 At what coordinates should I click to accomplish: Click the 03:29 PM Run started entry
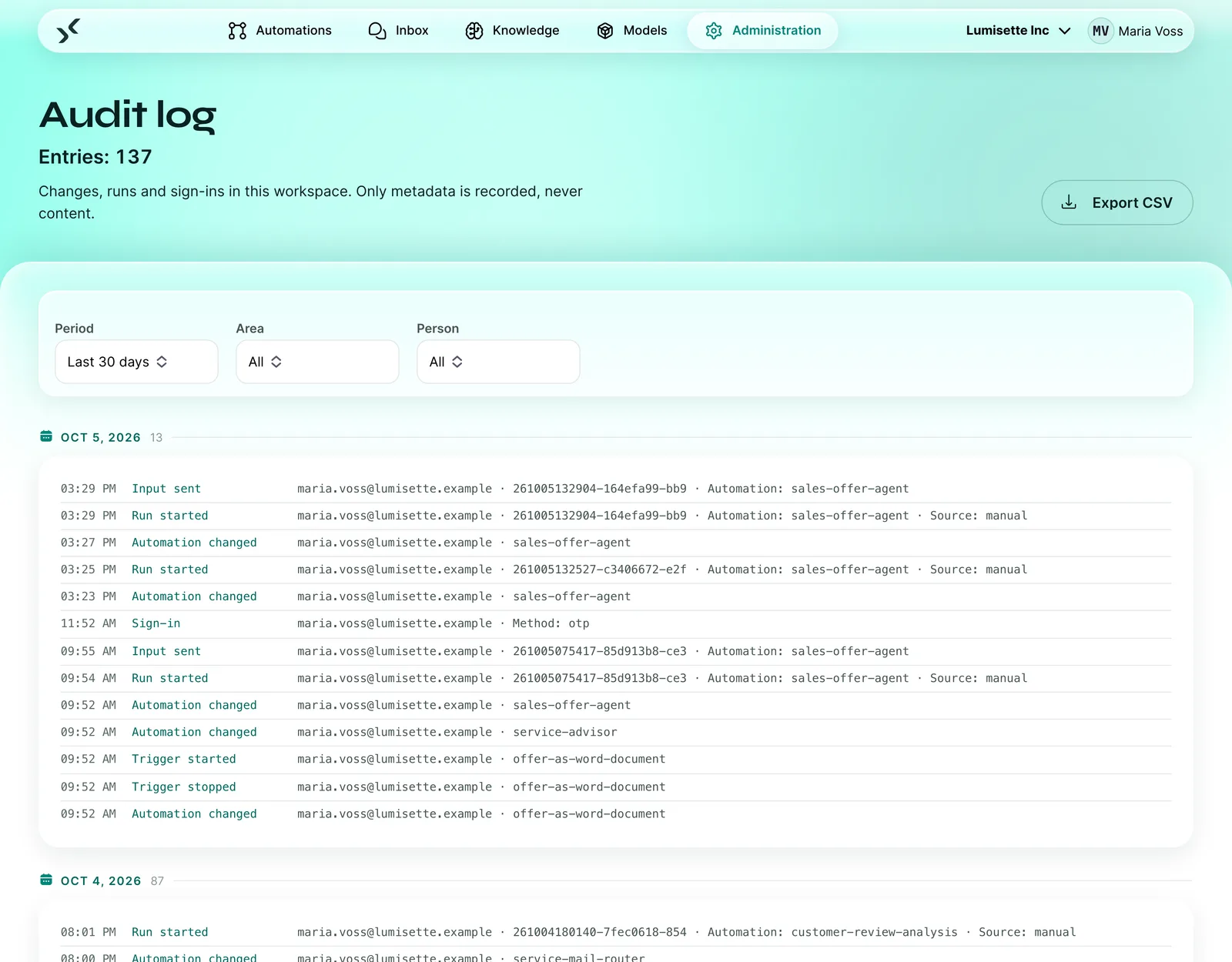(616, 516)
